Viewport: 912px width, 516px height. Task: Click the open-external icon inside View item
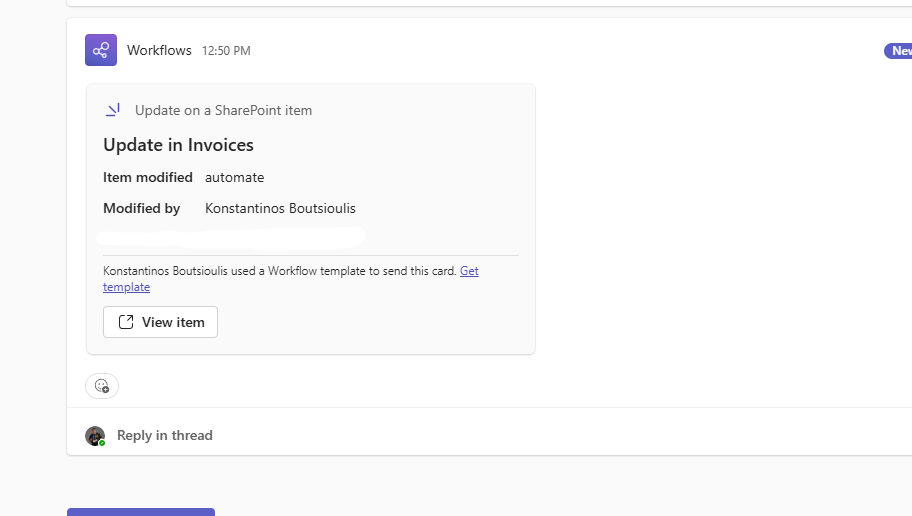(126, 322)
